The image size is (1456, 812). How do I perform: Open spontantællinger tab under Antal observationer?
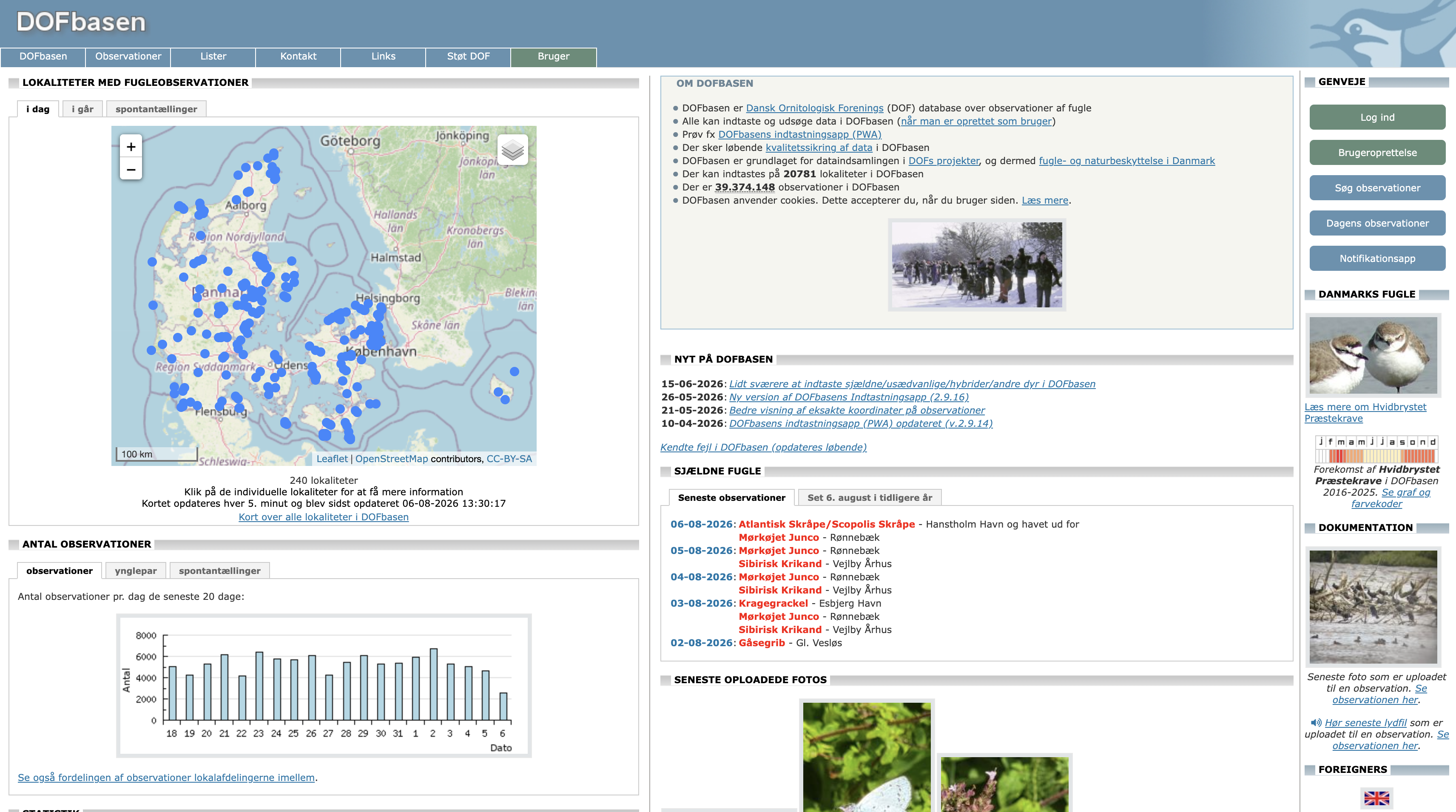tap(220, 571)
